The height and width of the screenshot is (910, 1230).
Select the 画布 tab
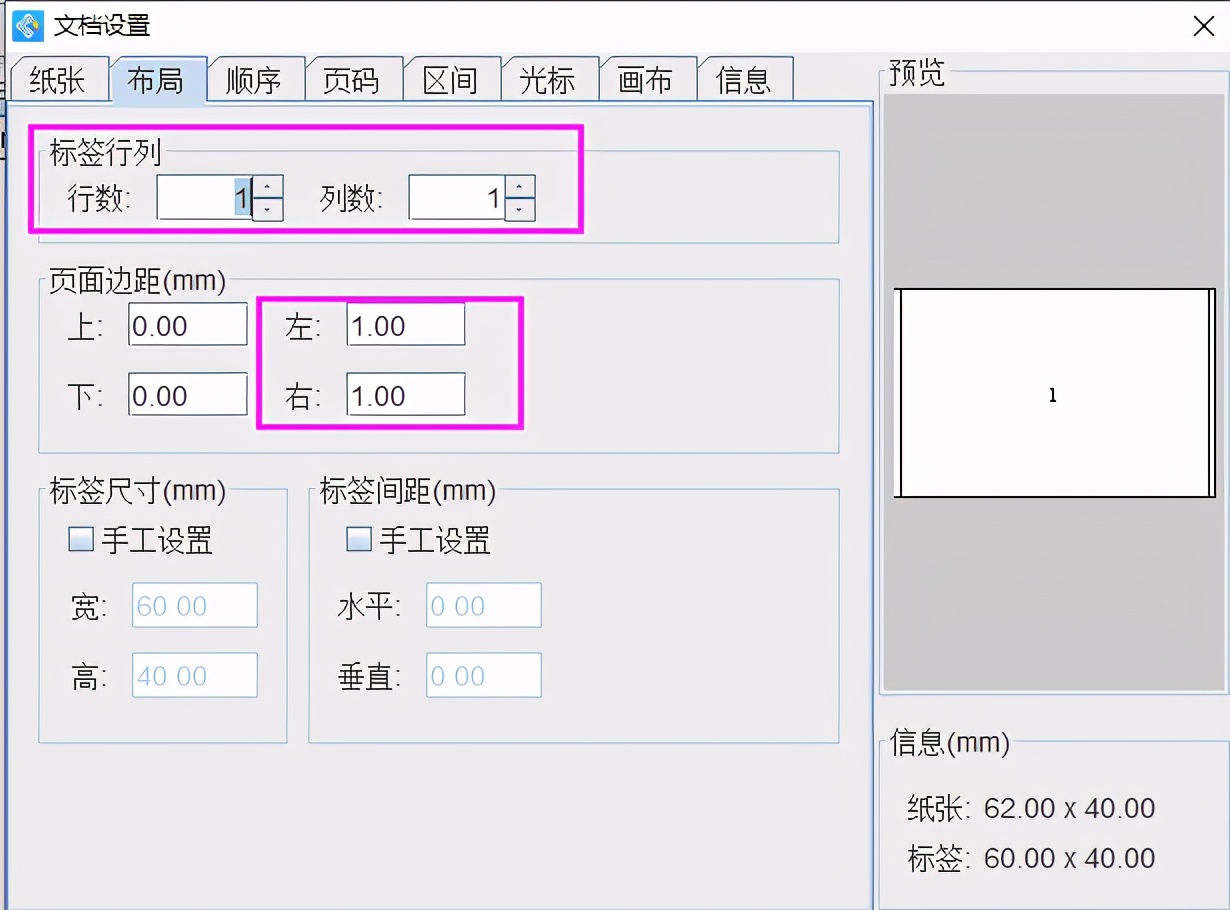tap(647, 80)
